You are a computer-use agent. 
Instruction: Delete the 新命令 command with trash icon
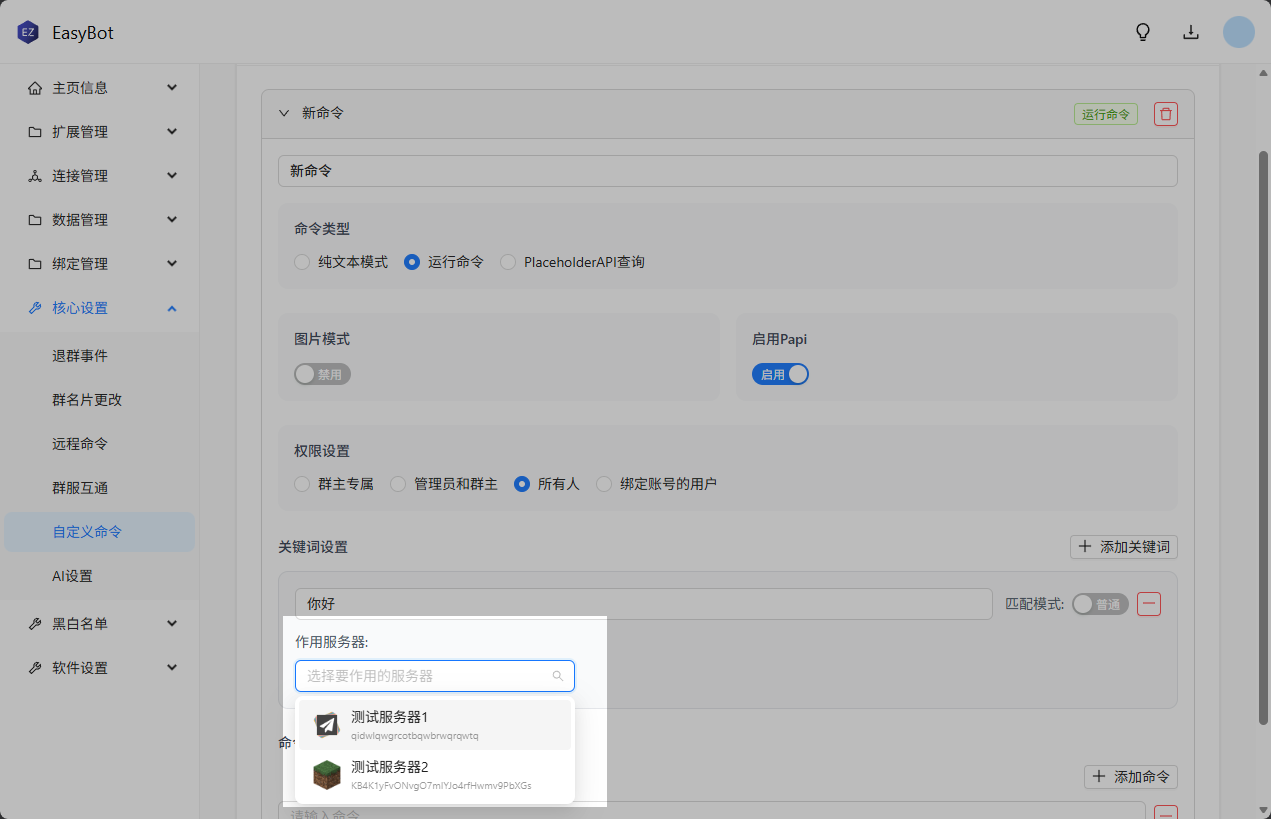click(1165, 114)
